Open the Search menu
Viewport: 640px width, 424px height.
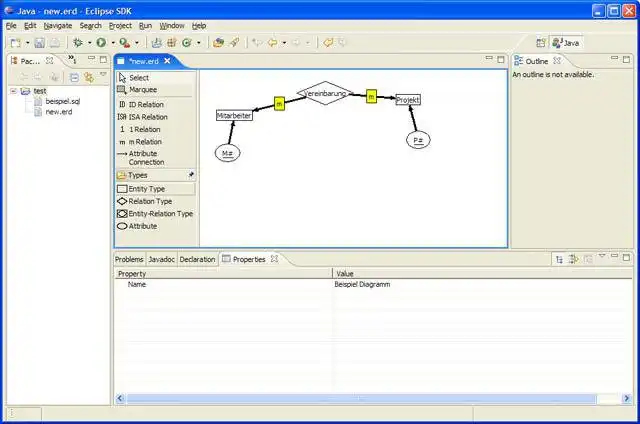point(90,26)
